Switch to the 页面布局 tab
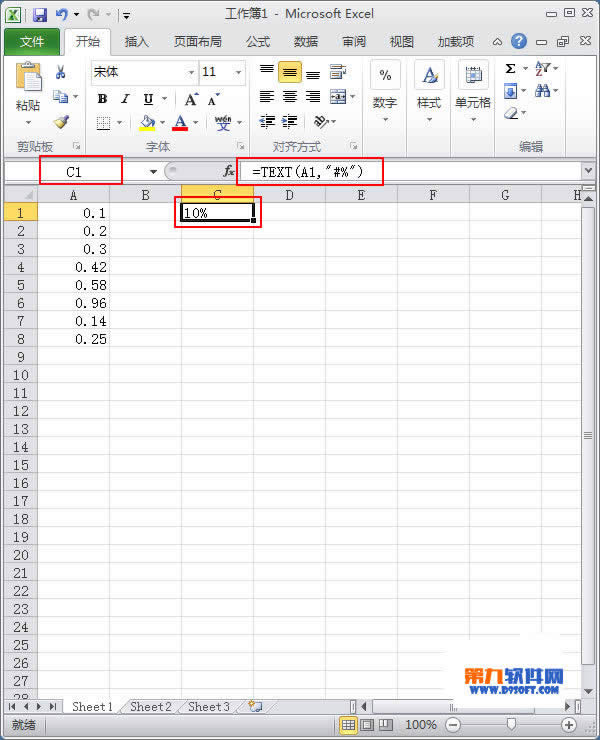The image size is (600, 740). pyautogui.click(x=197, y=42)
